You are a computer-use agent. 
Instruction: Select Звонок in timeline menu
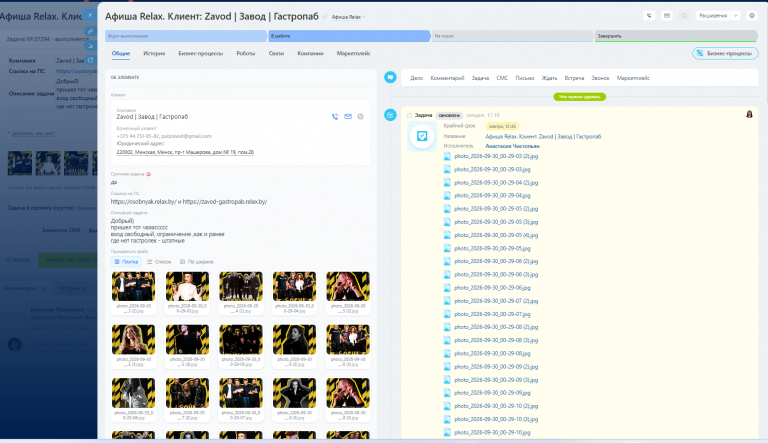click(600, 78)
